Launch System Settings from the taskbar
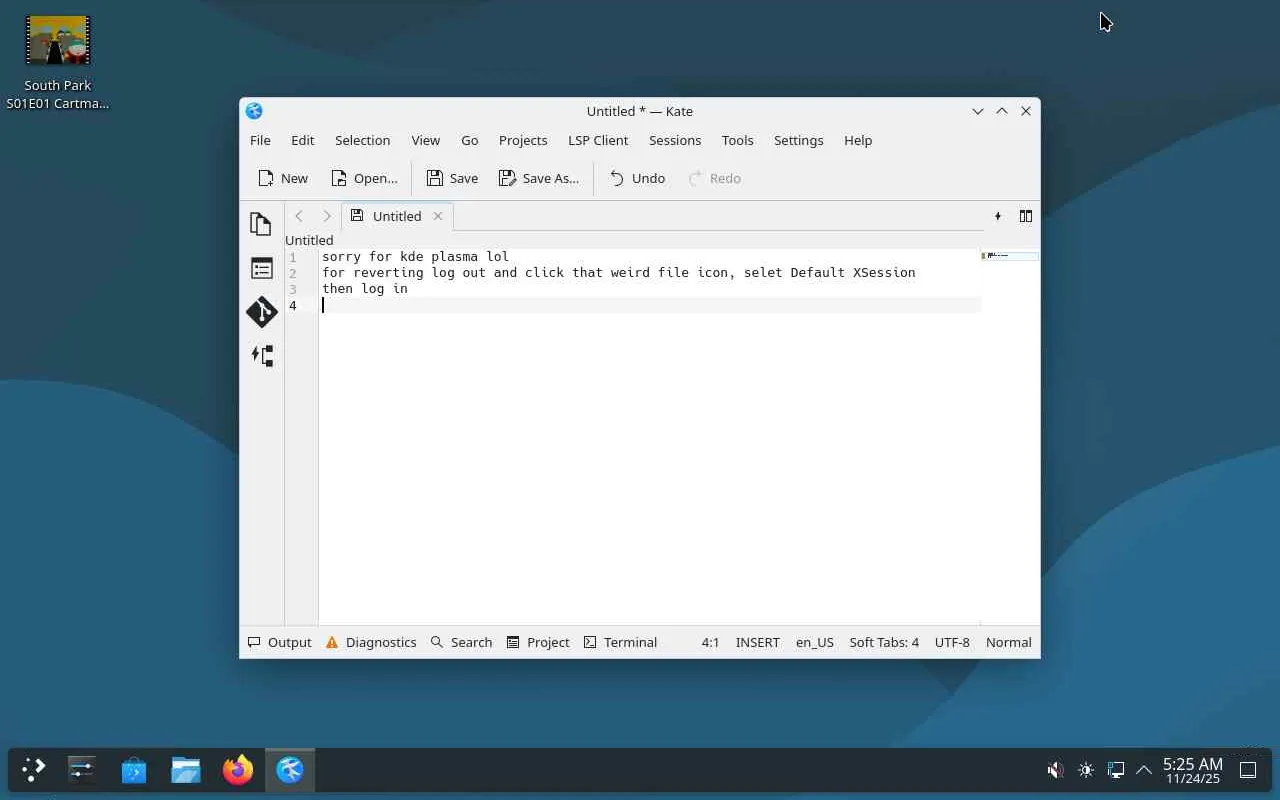The height and width of the screenshot is (800, 1280). 82,770
